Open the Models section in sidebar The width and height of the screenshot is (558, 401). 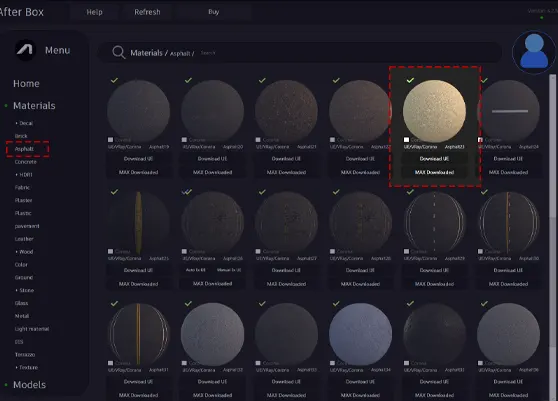(x=30, y=385)
